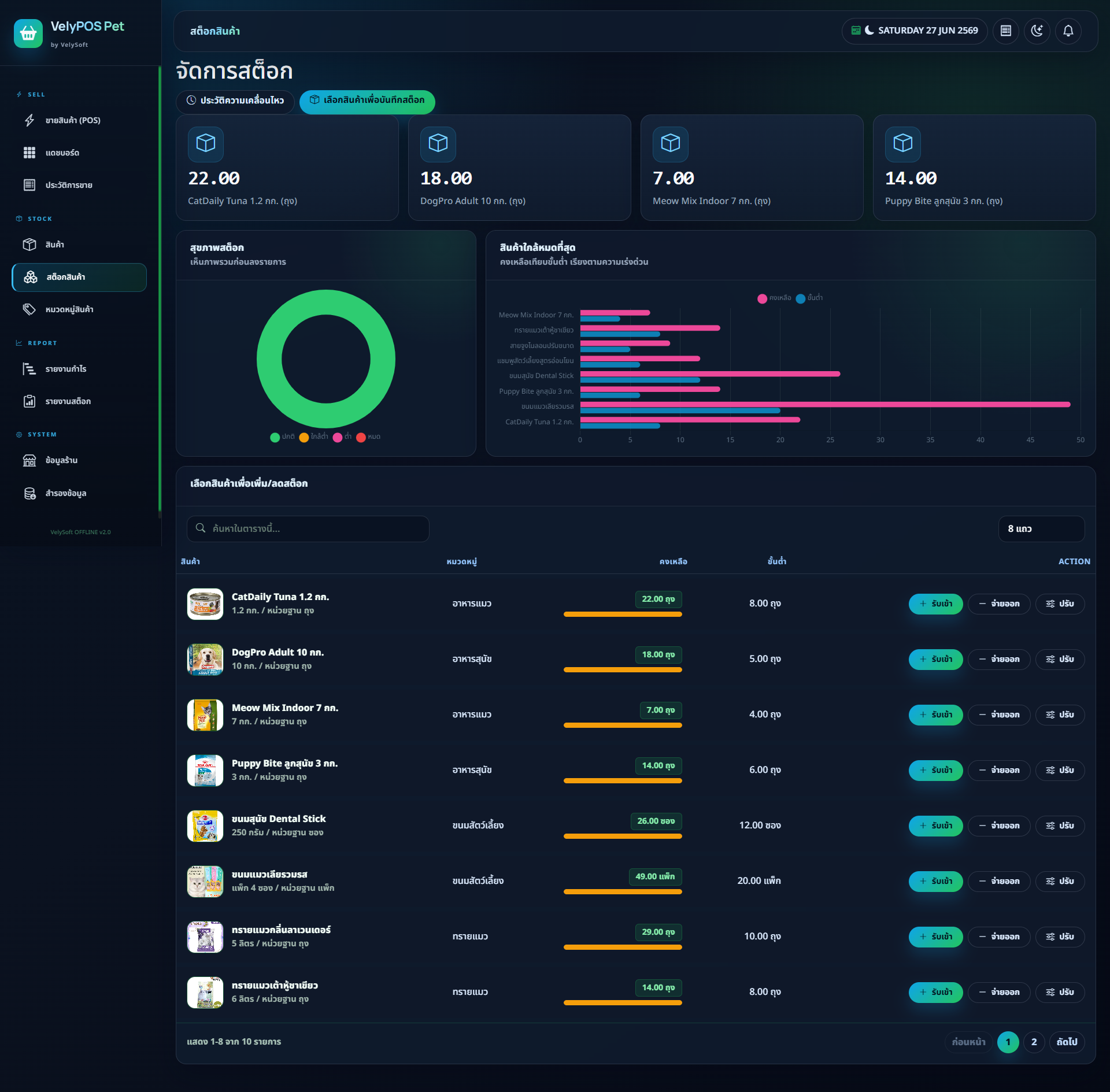Go to page 2 of product list
This screenshot has height=1092, width=1110.
tap(1034, 1042)
